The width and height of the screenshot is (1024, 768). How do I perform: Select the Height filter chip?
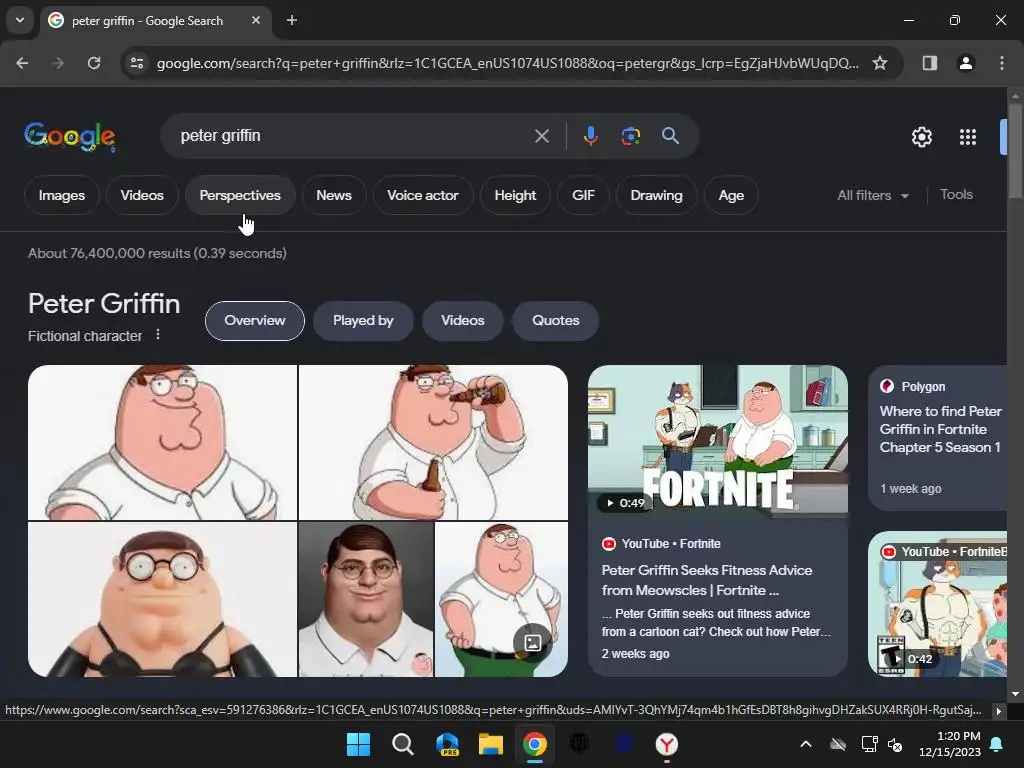pyautogui.click(x=515, y=195)
